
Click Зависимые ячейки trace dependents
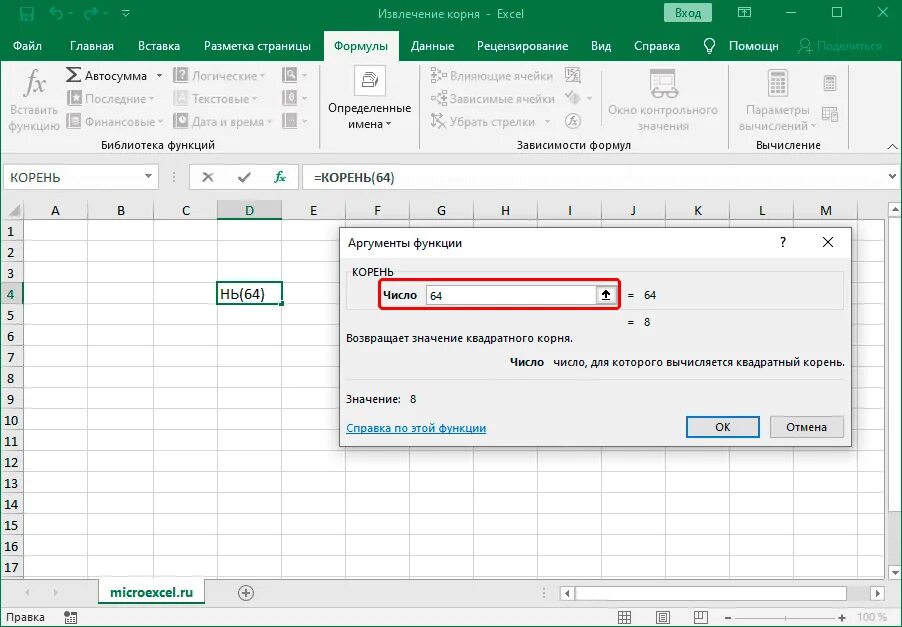click(492, 98)
